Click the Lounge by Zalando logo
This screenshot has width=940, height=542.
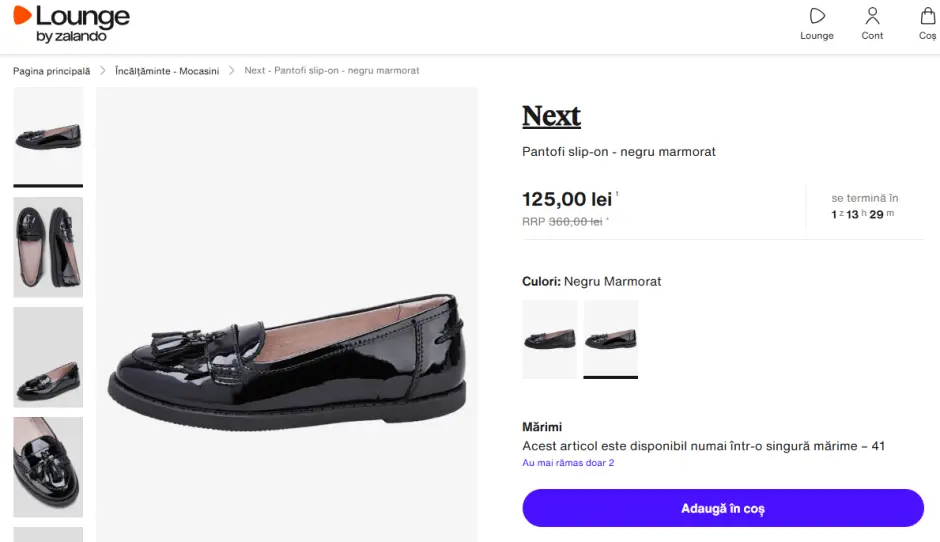[x=70, y=23]
